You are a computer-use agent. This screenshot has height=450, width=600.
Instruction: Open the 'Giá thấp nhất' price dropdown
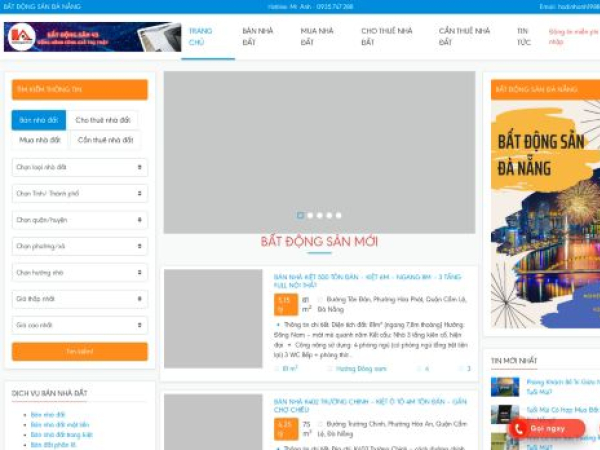[80, 299]
